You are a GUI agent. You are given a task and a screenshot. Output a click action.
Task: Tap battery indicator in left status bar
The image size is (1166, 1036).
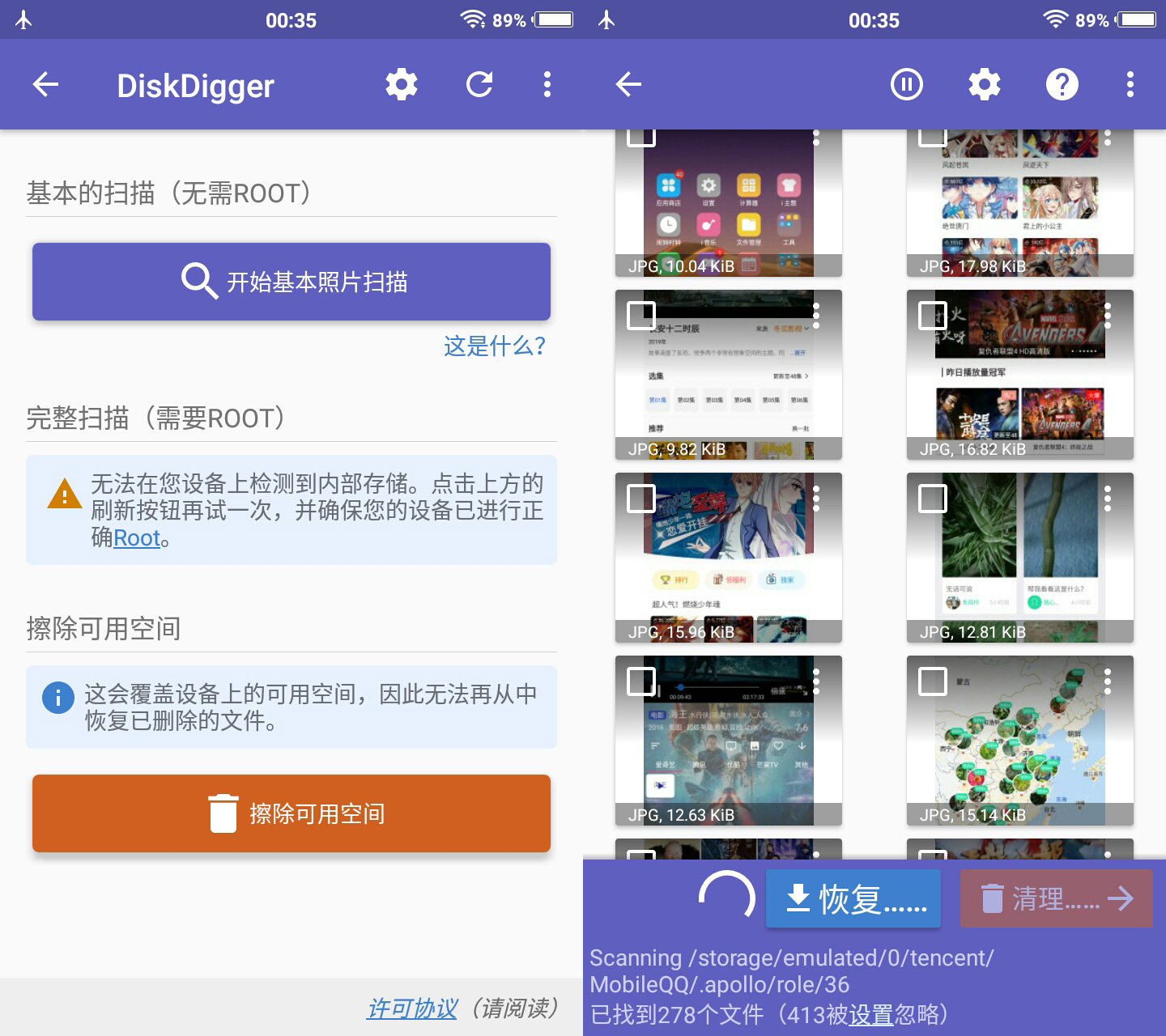point(554,19)
